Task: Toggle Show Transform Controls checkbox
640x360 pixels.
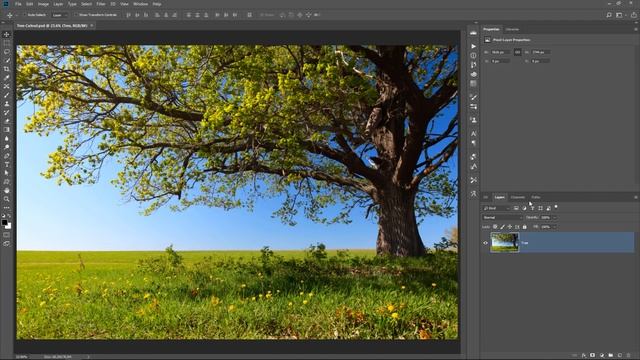Action: click(x=76, y=15)
